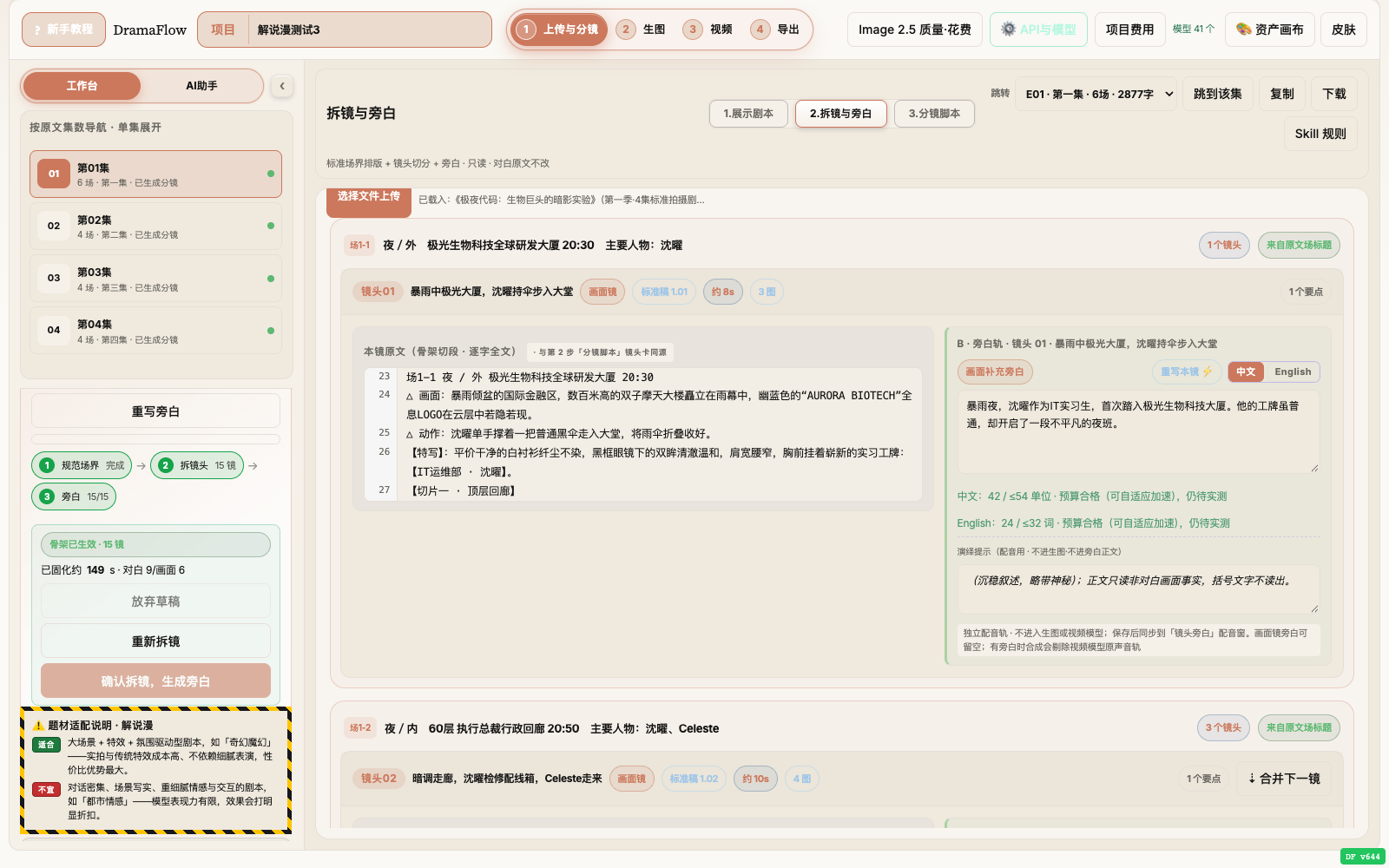
Task: Click 重写旁白 button
Action: [155, 411]
